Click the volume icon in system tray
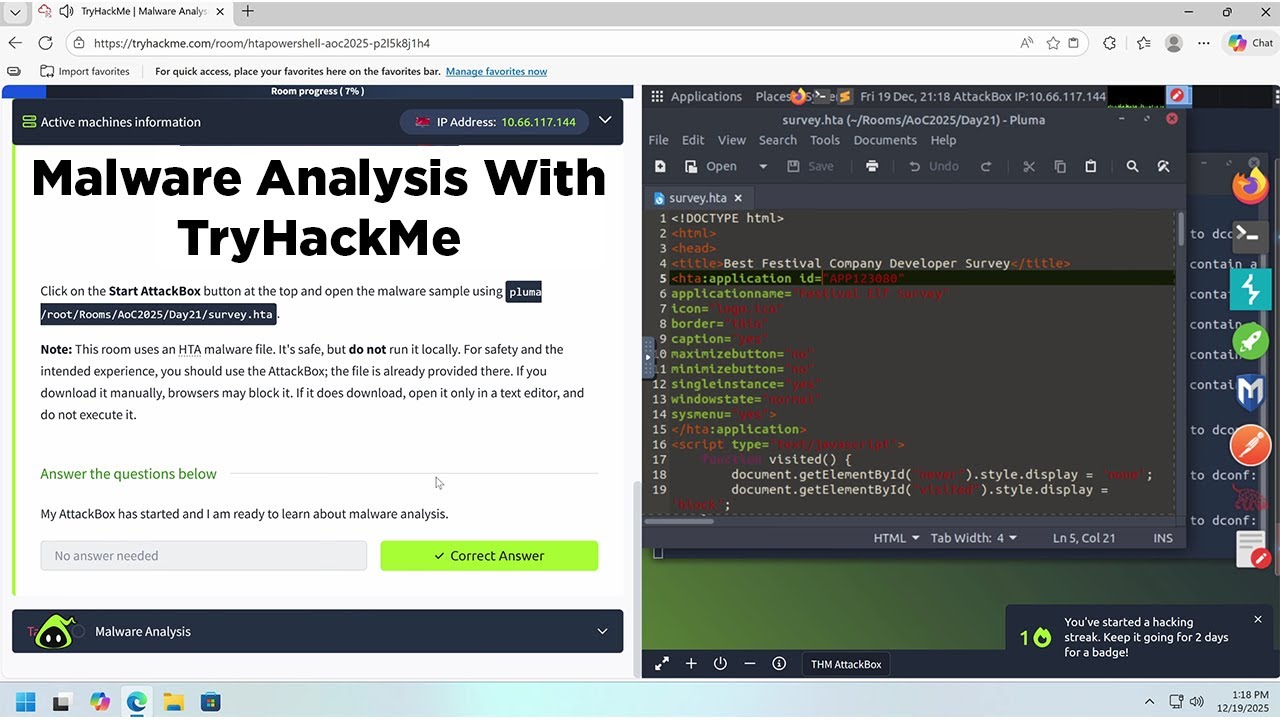This screenshot has width=1280, height=720. coord(1197,702)
